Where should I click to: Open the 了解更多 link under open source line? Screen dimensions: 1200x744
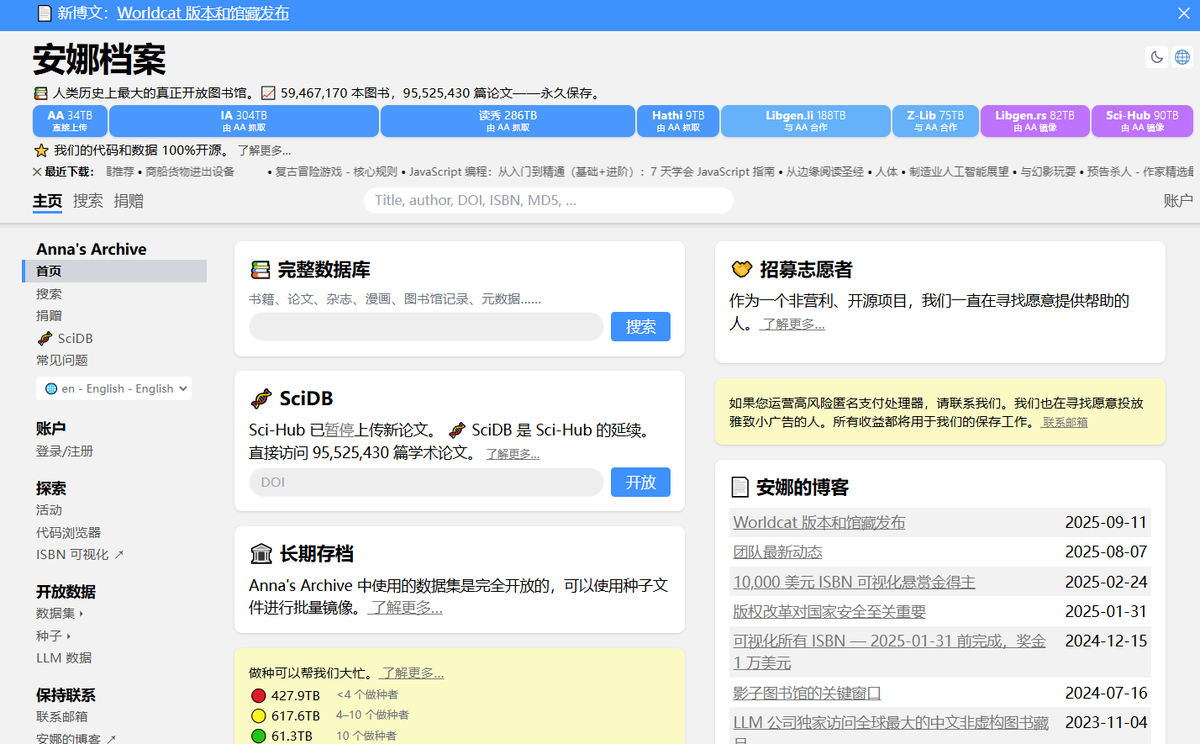264,150
